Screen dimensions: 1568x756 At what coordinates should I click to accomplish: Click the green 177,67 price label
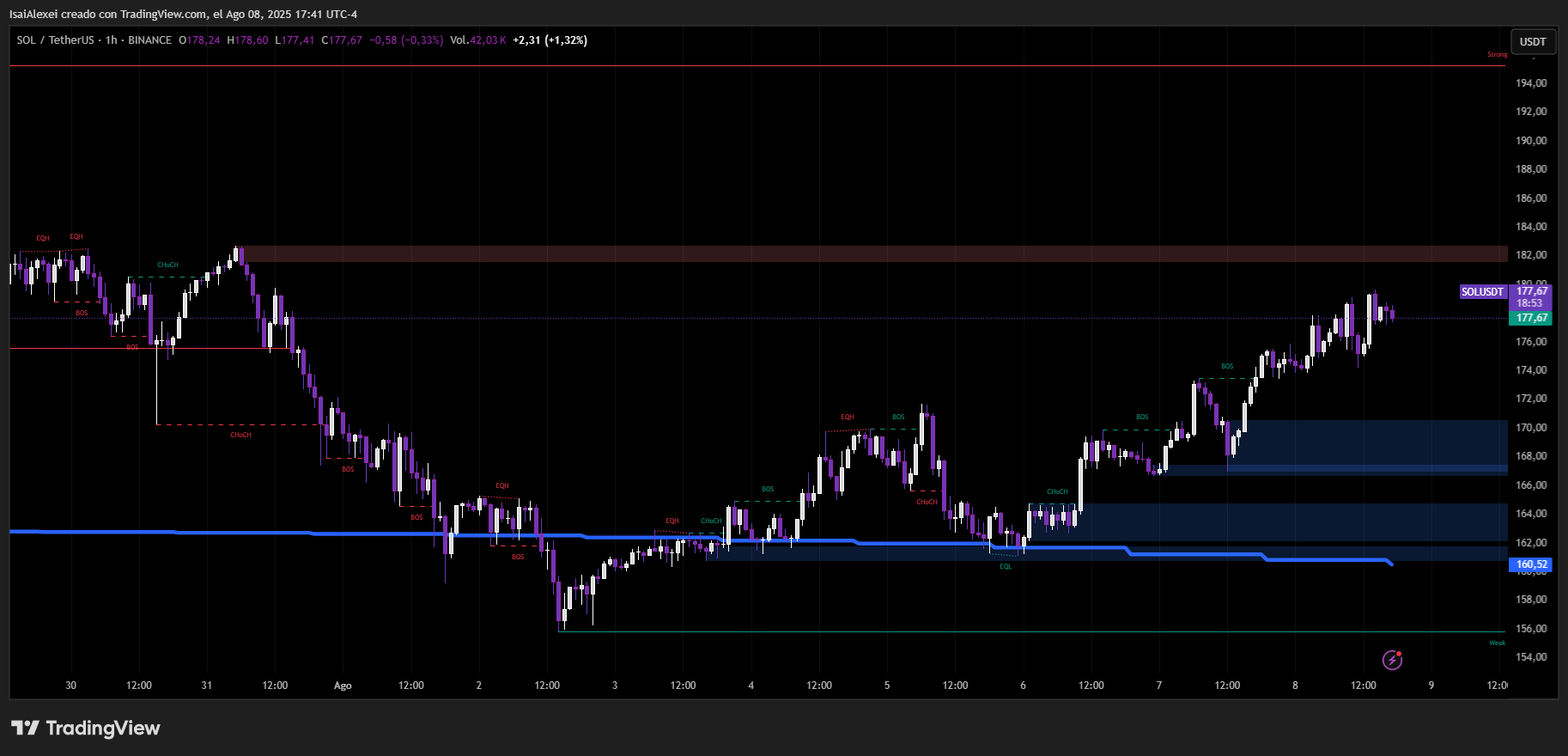1531,318
